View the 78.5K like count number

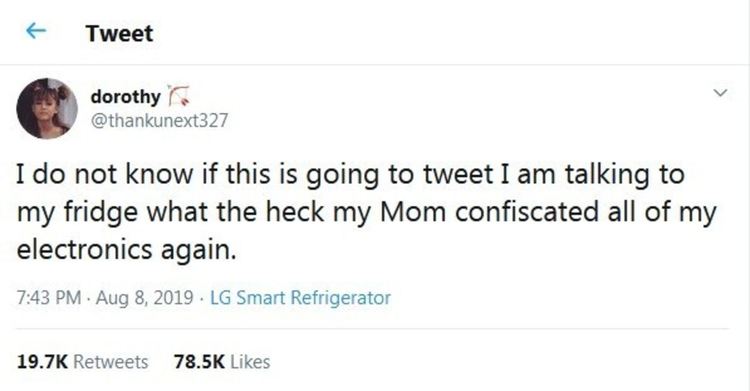pos(199,362)
